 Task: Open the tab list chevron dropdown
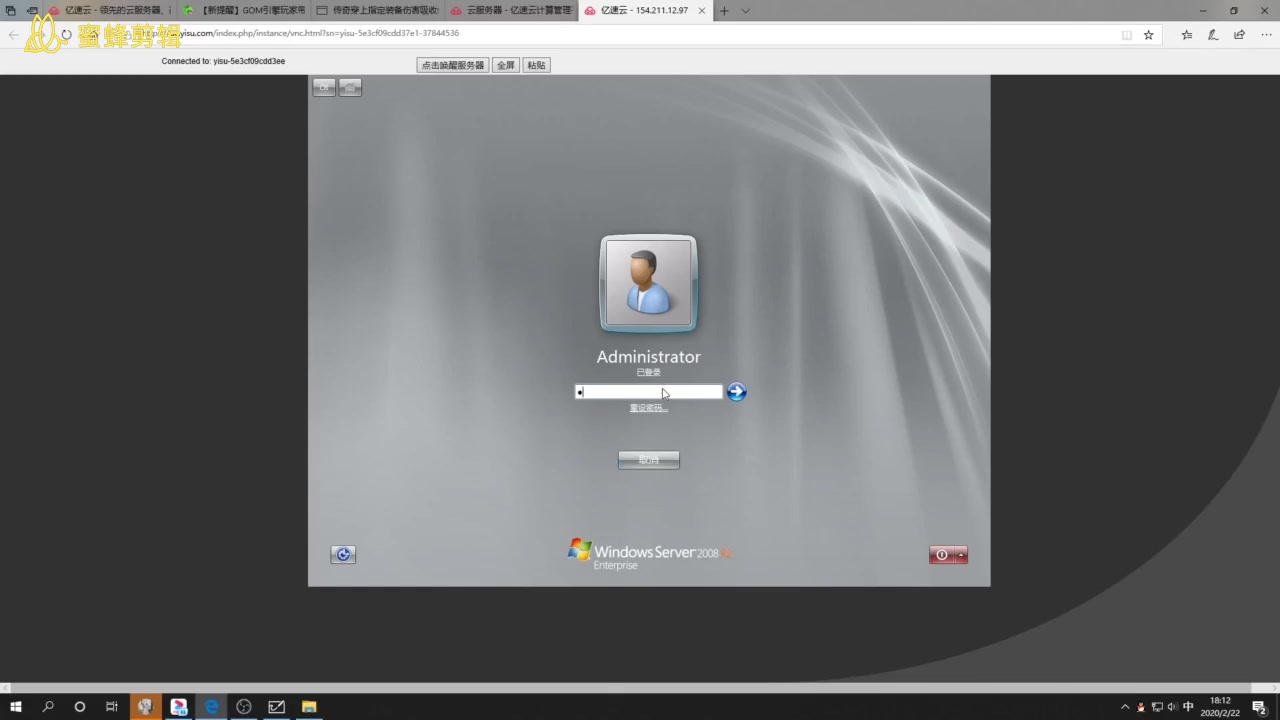745,11
